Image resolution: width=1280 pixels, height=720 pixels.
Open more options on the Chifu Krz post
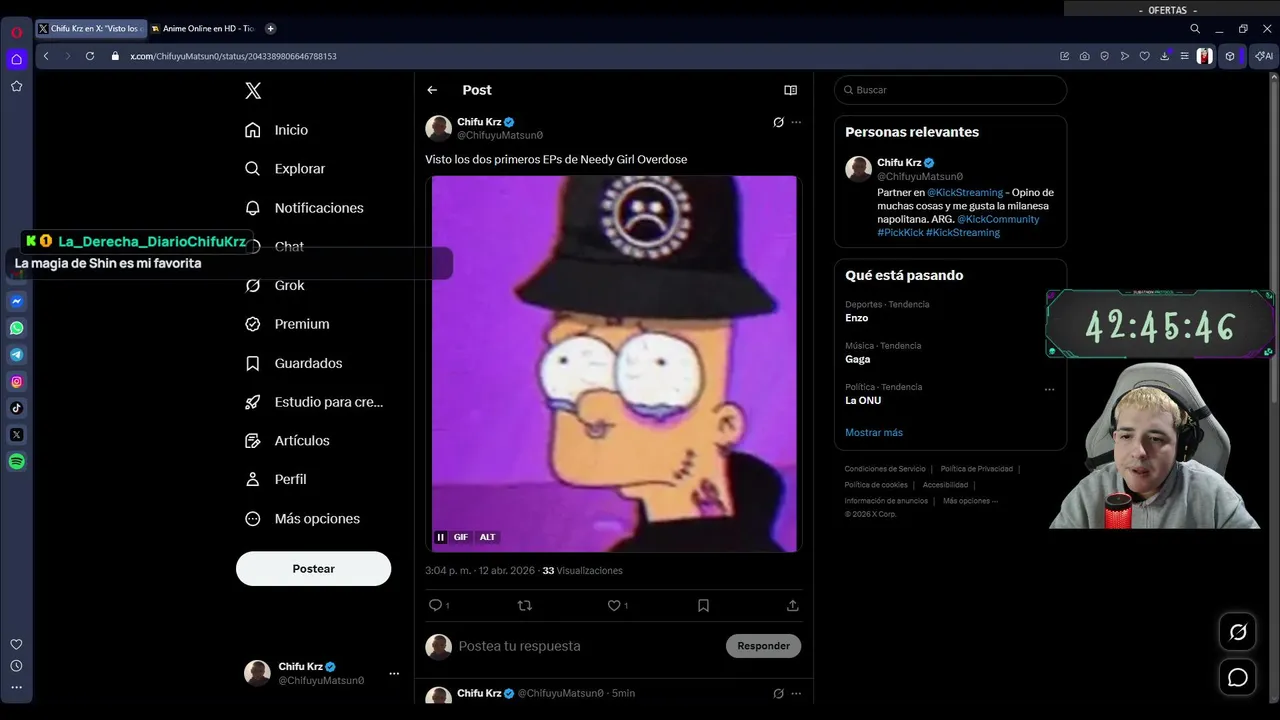[796, 122]
